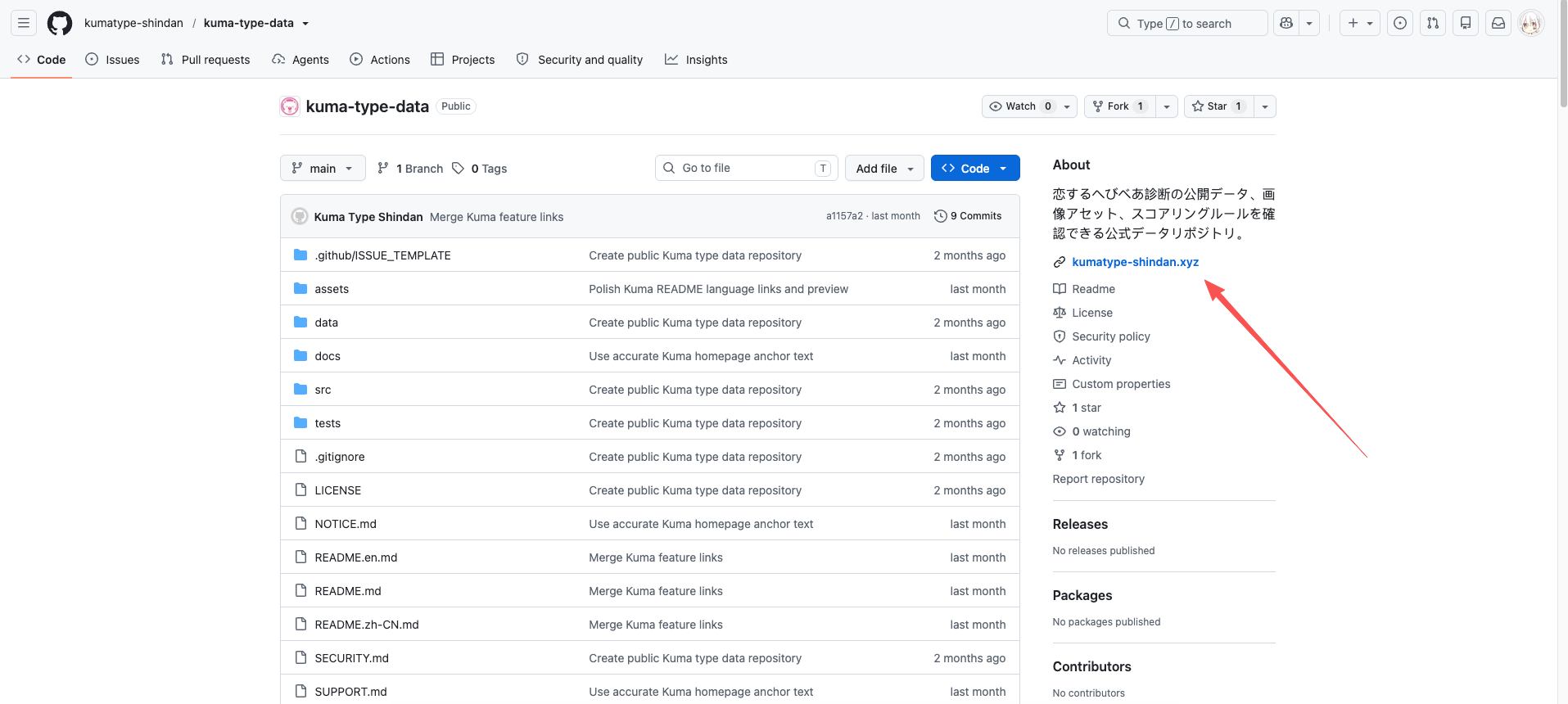Open the hamburger navigation menu
Image resolution: width=1568 pixels, height=704 pixels.
(24, 23)
